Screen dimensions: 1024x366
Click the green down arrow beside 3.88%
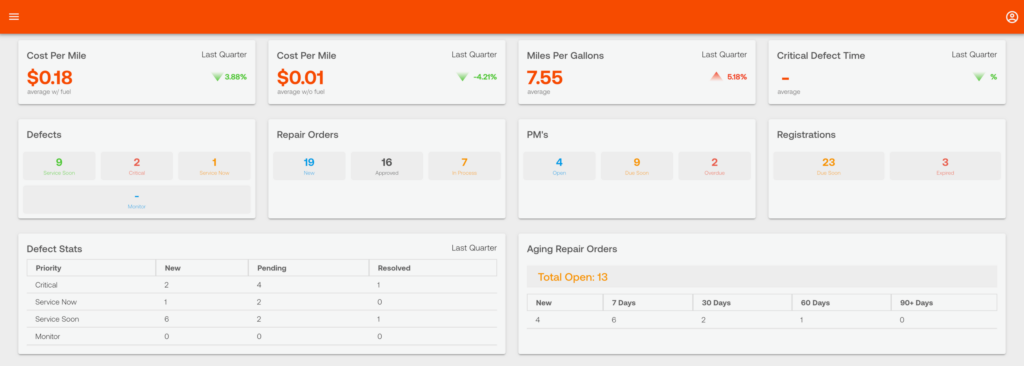[217, 77]
